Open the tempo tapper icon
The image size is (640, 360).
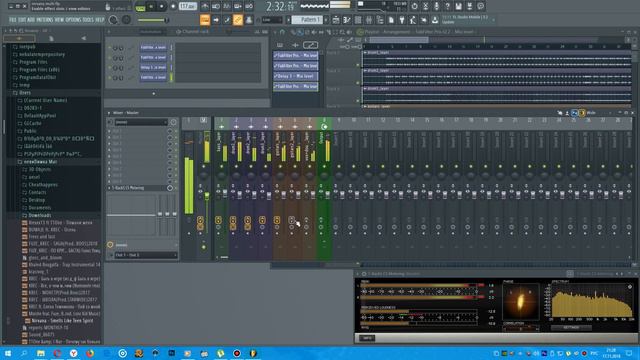coord(413,20)
